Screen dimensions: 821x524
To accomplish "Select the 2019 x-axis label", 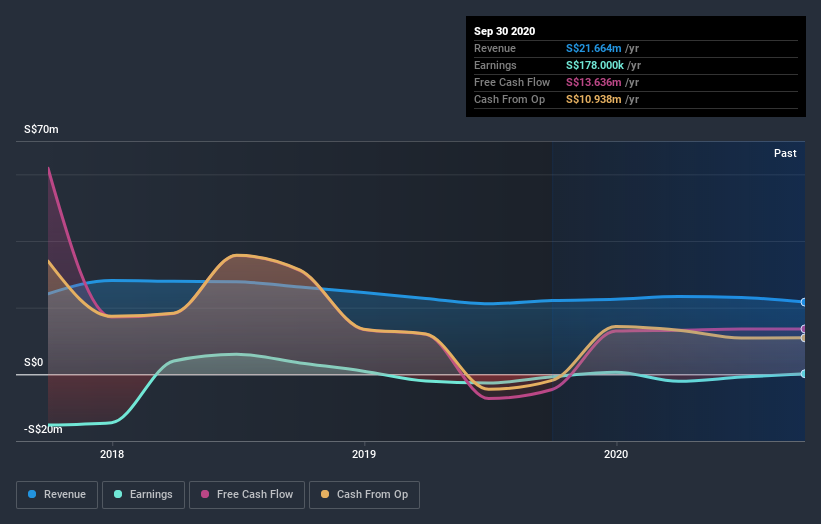I will click(364, 454).
